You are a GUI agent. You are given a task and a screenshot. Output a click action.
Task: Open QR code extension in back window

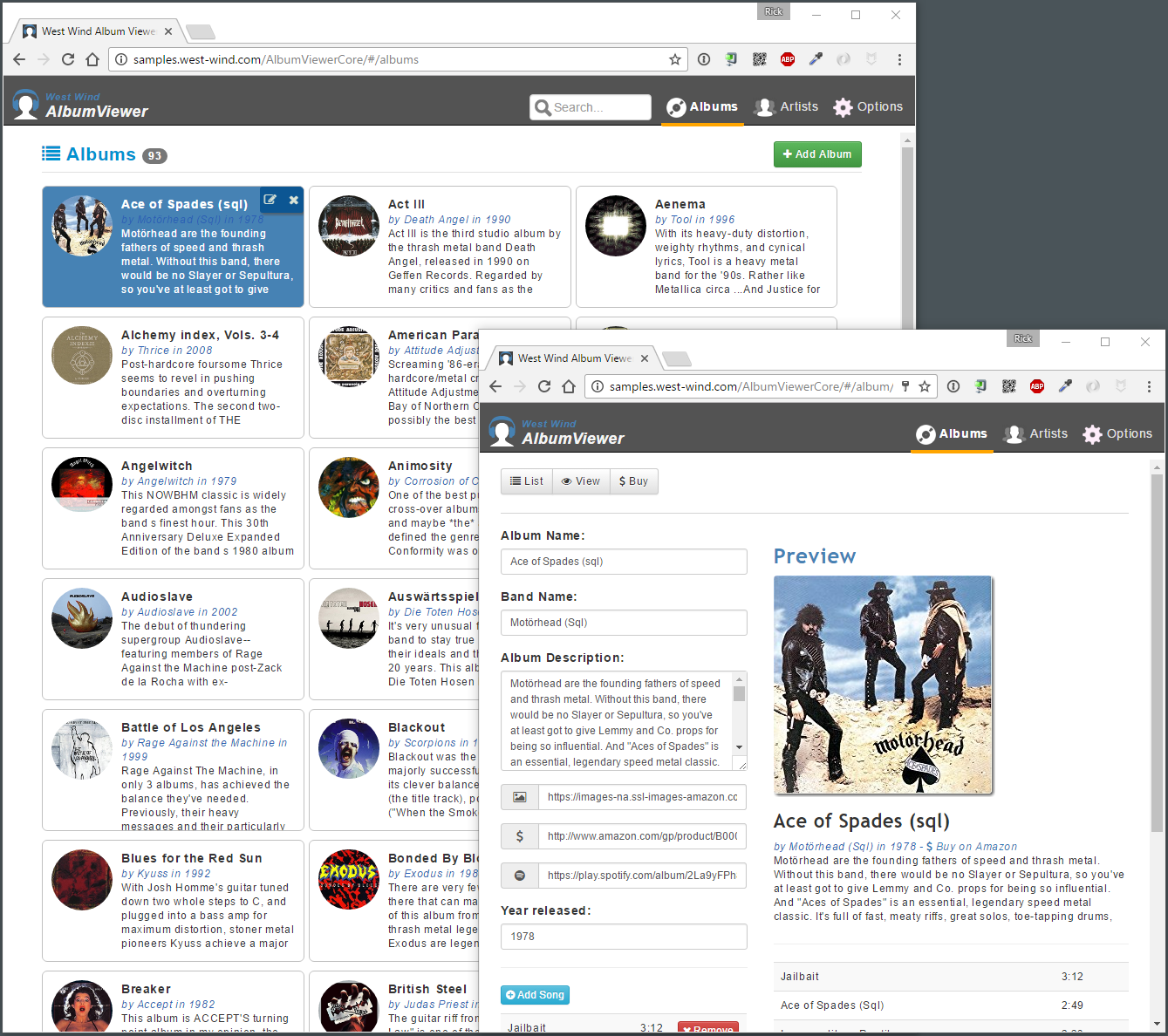(760, 59)
